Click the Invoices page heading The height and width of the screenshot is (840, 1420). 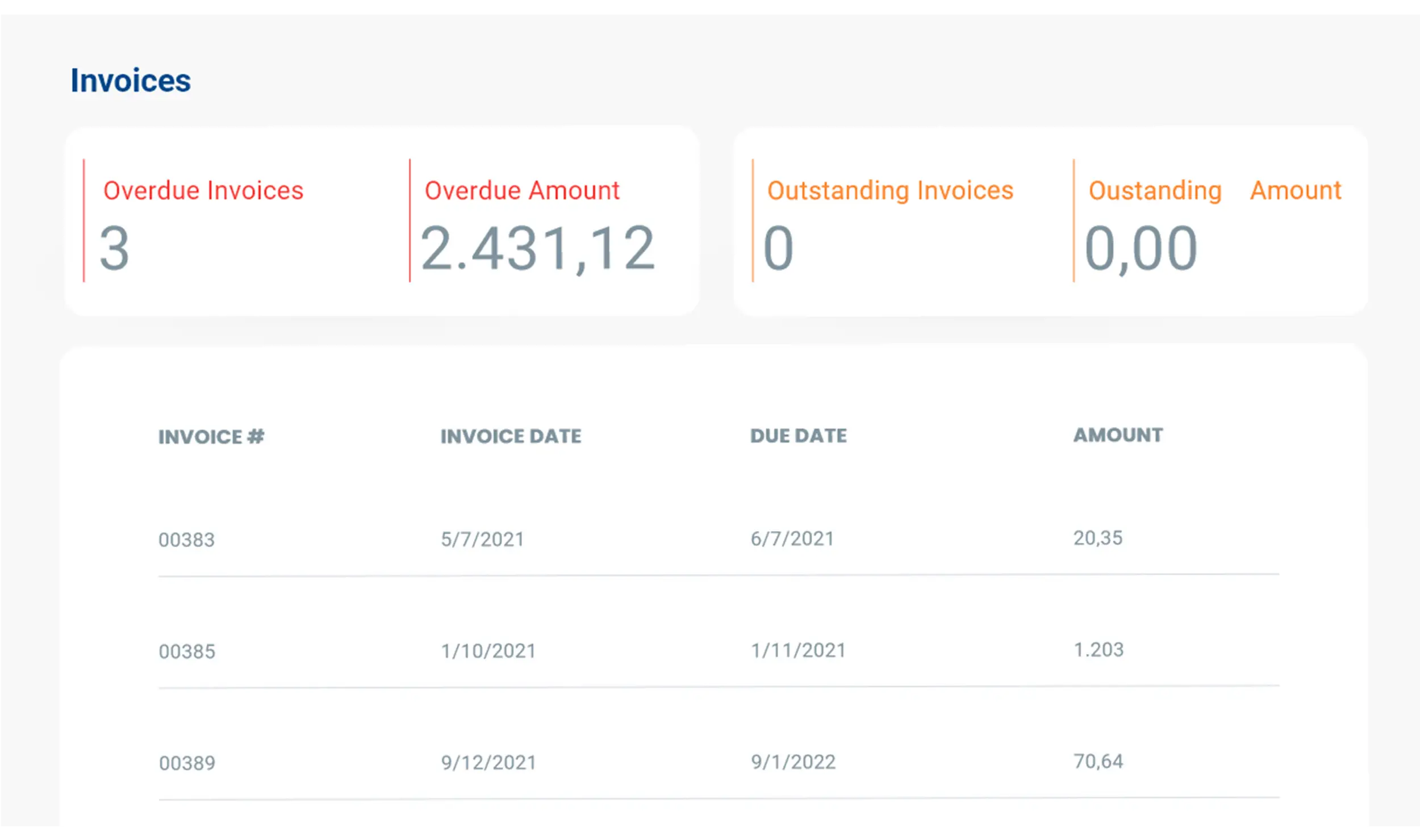131,81
